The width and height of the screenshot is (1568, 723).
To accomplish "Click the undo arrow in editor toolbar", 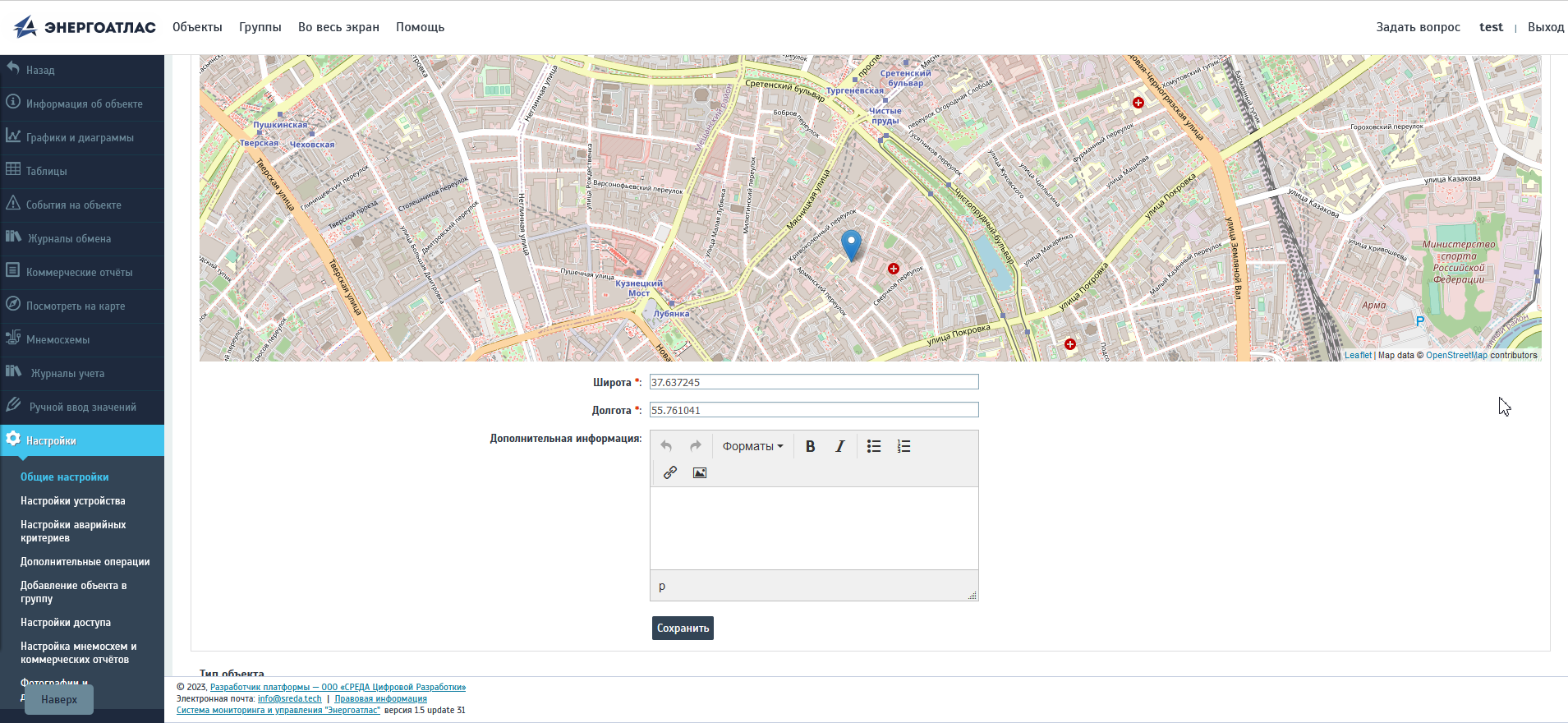I will tap(666, 446).
